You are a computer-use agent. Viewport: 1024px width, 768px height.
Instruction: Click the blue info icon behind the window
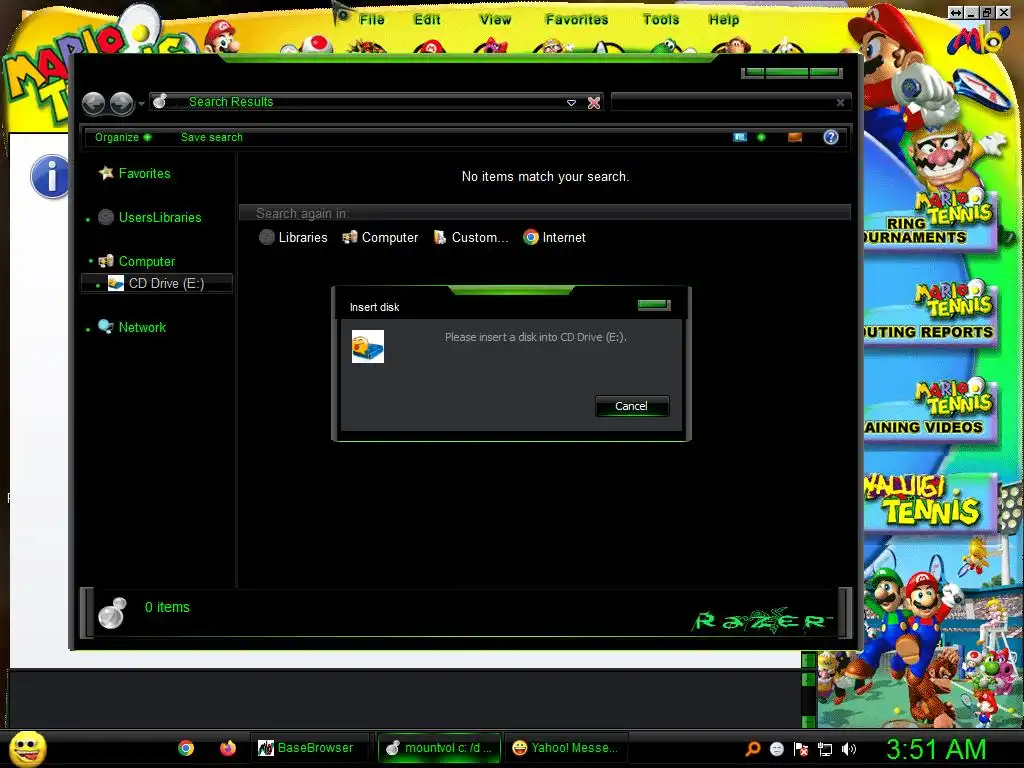pyautogui.click(x=49, y=176)
